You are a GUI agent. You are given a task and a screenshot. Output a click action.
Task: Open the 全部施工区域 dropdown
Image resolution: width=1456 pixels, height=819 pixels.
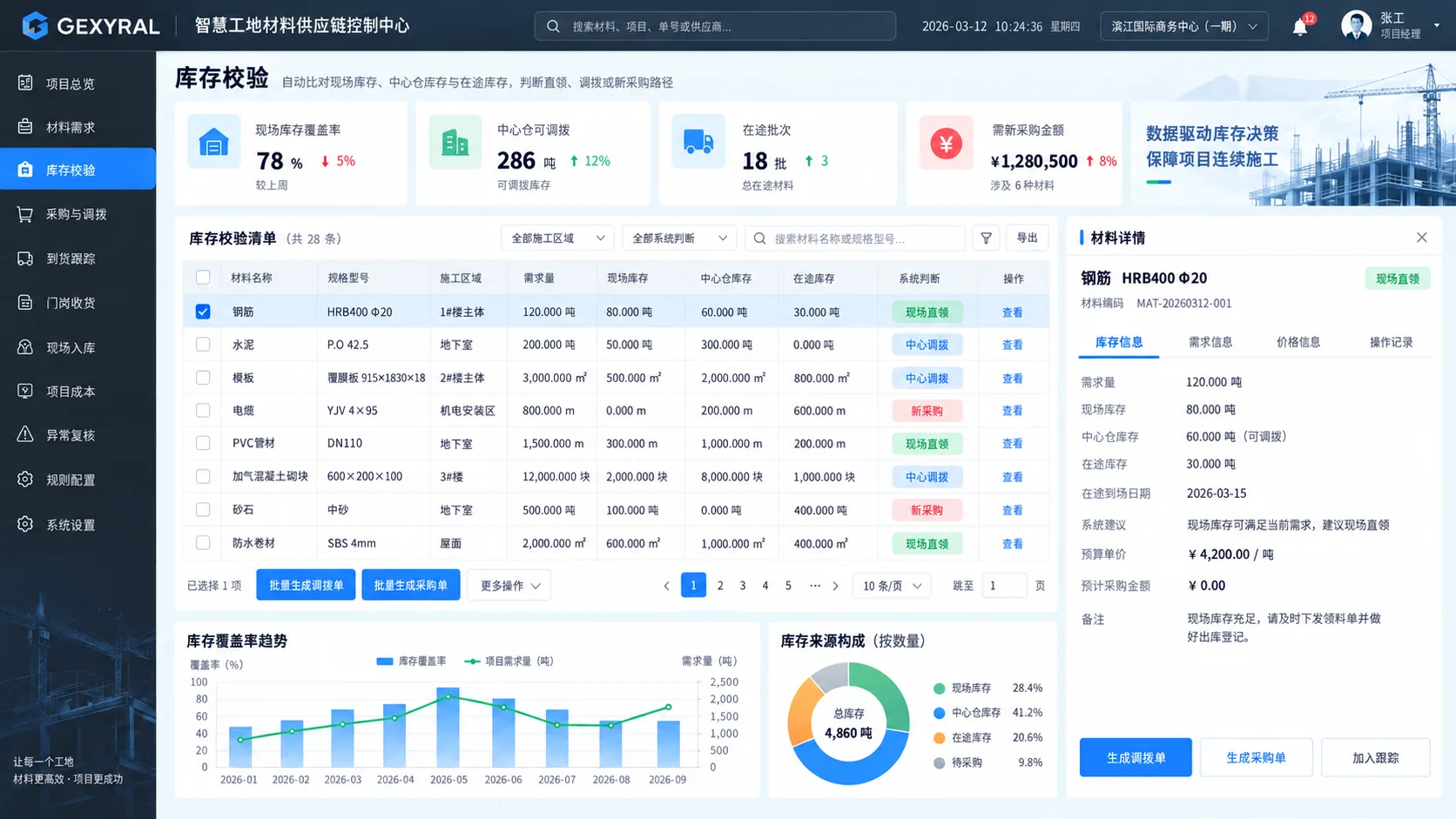557,238
